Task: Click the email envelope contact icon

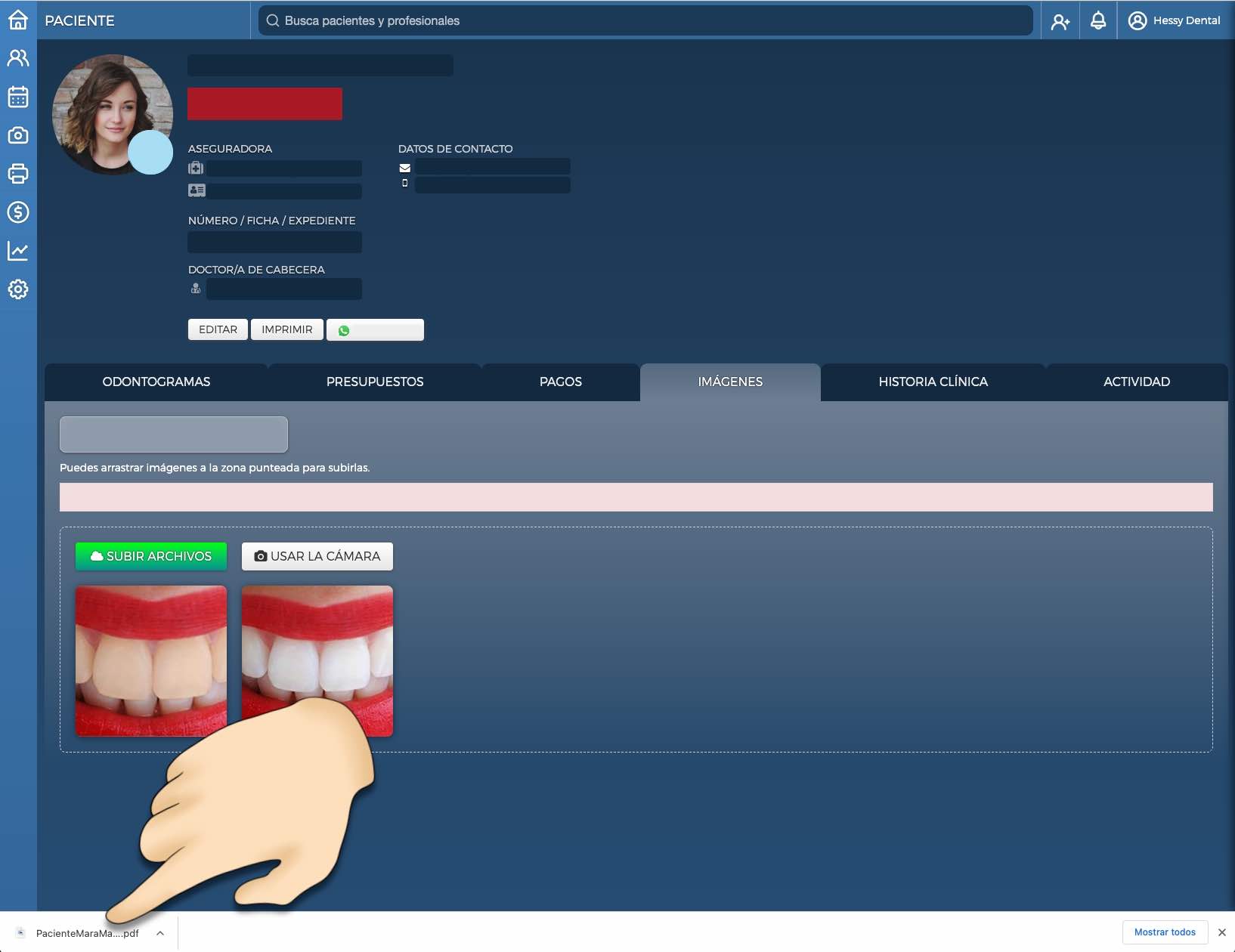Action: coord(405,168)
